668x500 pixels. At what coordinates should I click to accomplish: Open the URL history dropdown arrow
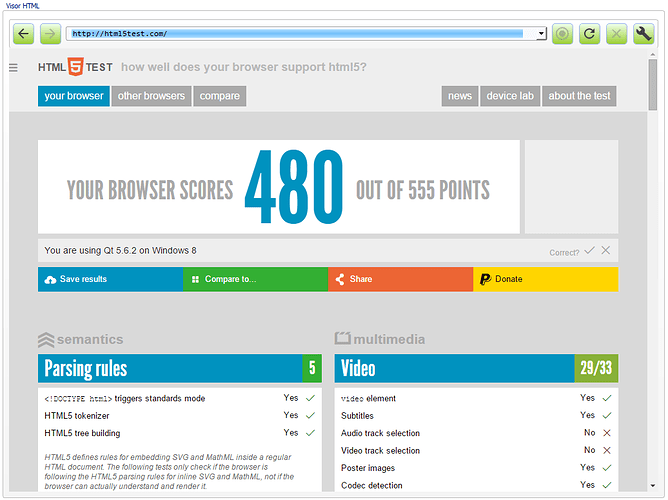point(541,34)
